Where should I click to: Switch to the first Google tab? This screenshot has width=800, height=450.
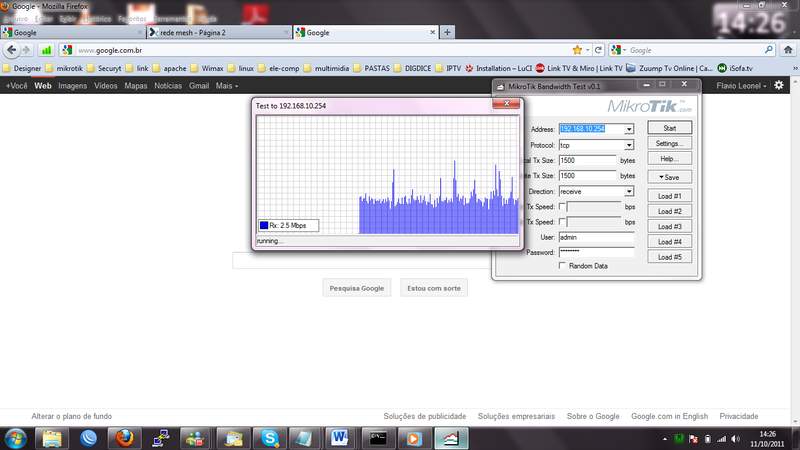coord(73,32)
